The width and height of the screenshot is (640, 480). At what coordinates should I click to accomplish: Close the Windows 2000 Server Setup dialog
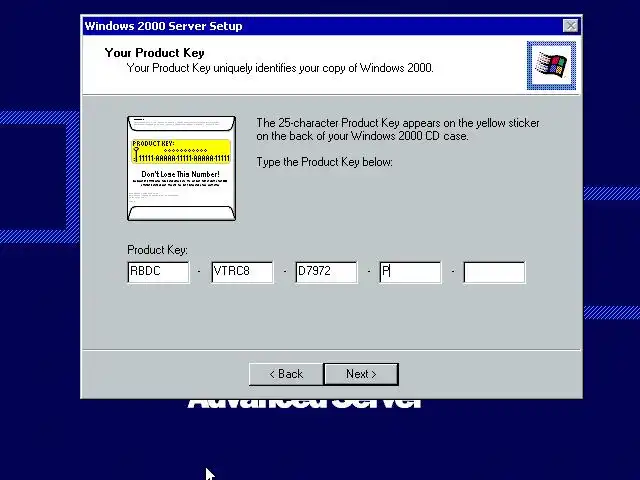pos(570,26)
